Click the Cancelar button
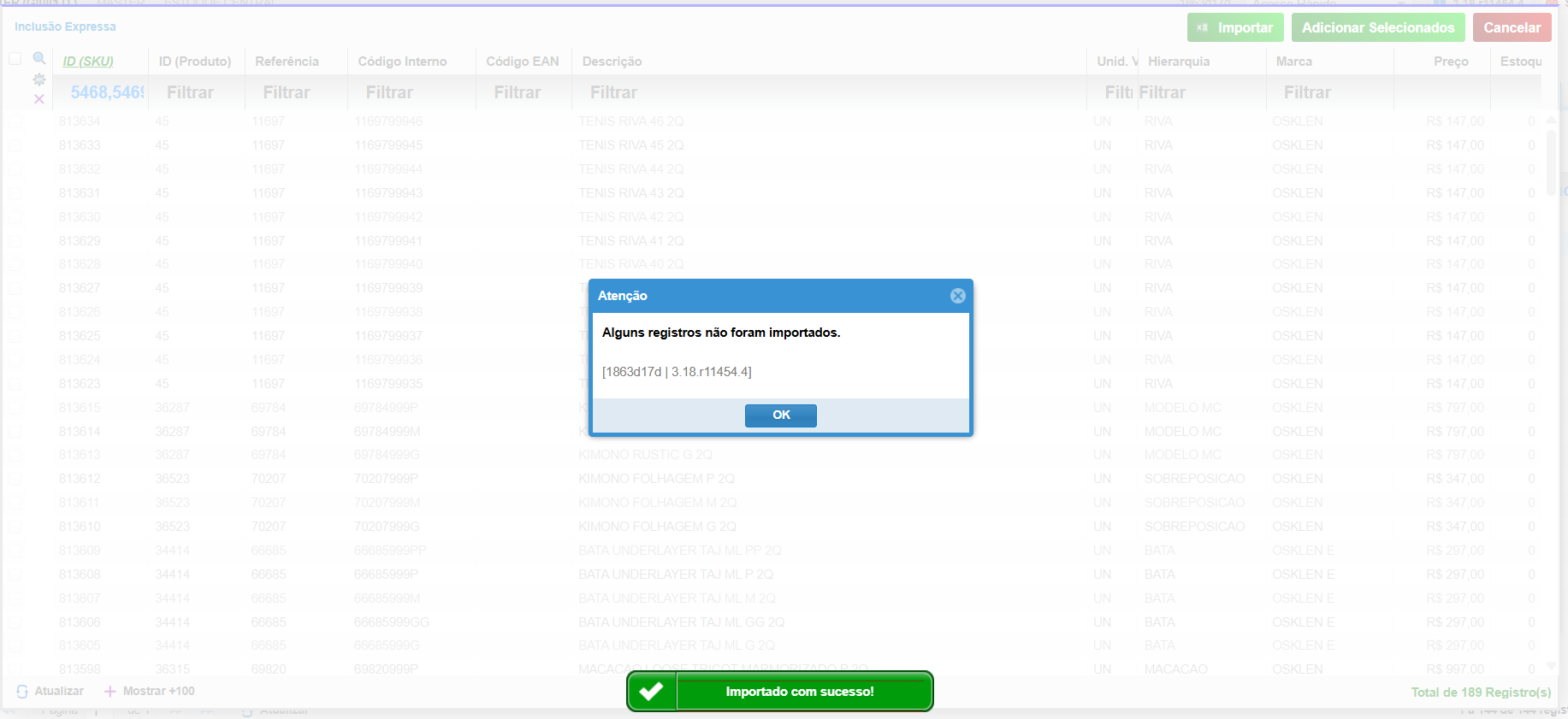 point(1512,27)
